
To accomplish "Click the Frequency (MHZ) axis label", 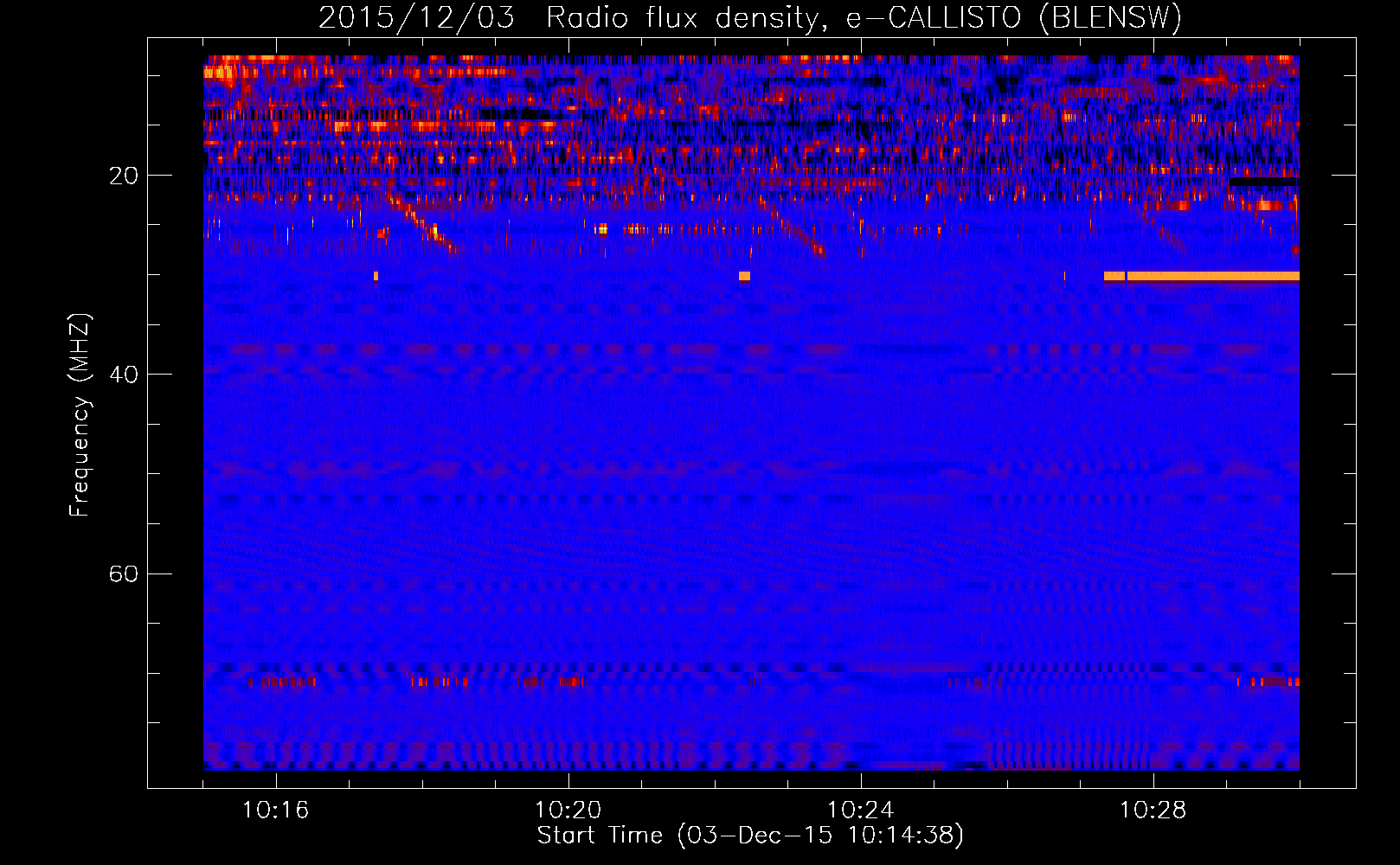I will click(80, 415).
